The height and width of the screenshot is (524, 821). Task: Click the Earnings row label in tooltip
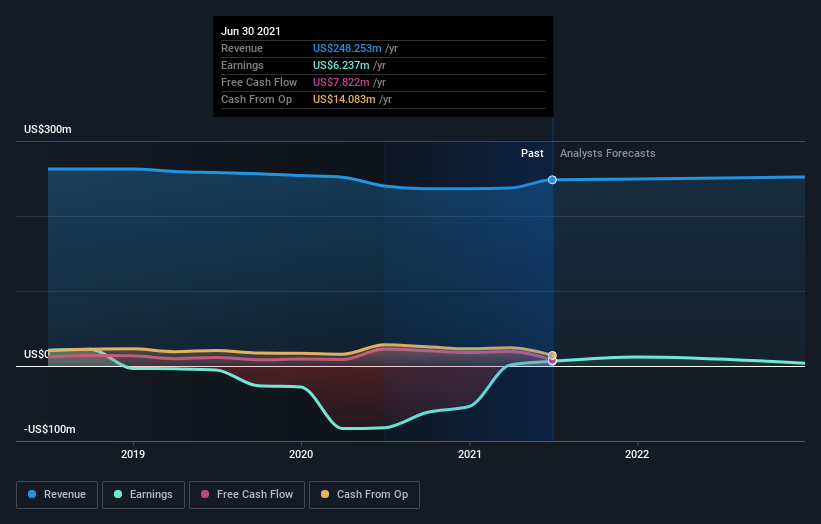click(x=242, y=65)
